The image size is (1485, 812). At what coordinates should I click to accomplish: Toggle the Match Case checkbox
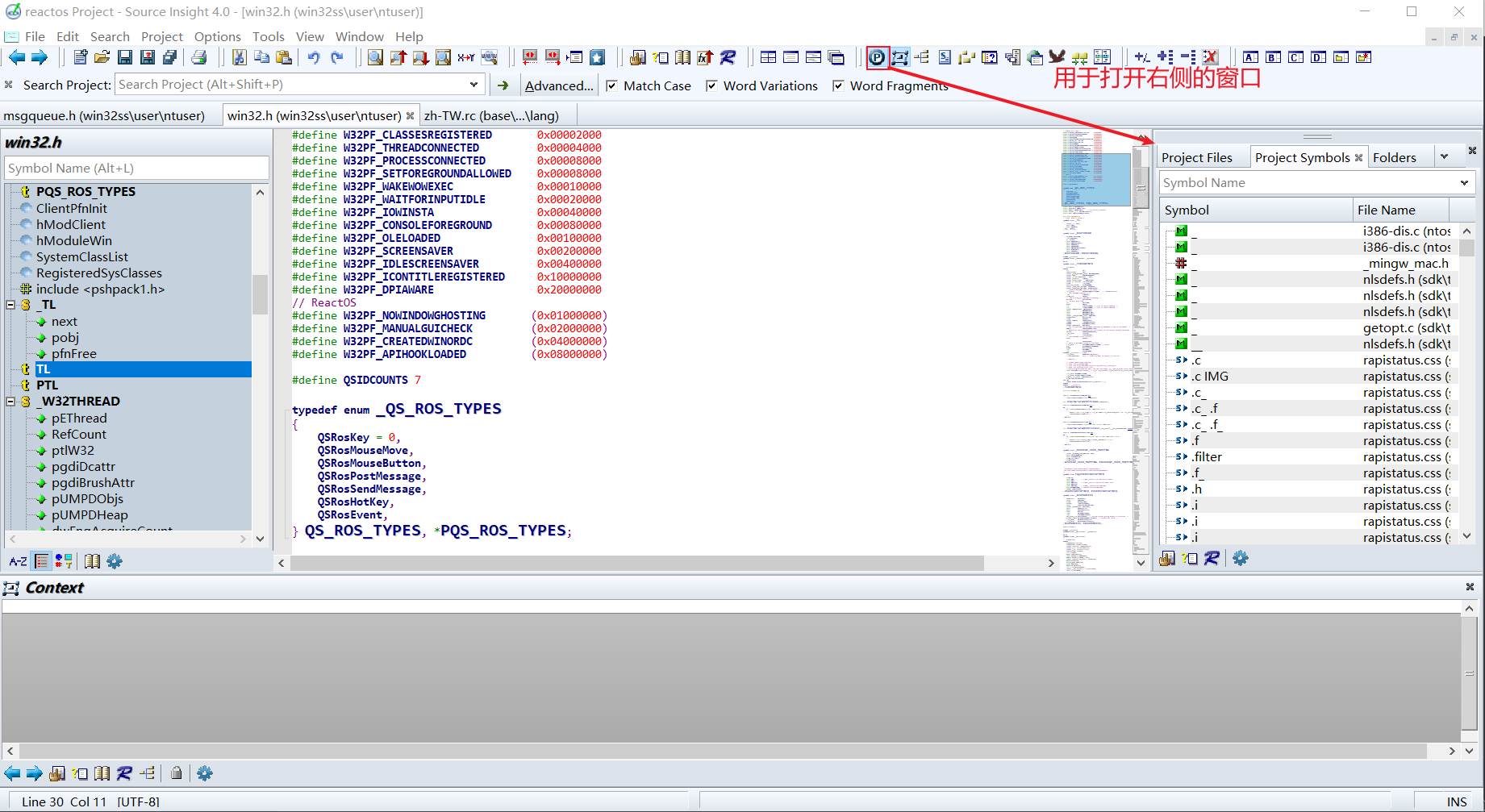click(612, 85)
